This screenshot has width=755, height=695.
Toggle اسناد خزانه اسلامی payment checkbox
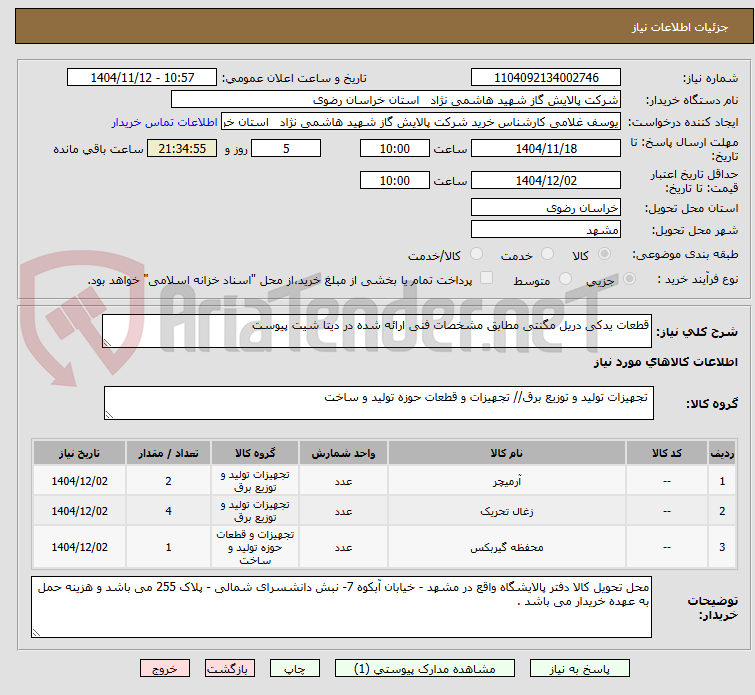pyautogui.click(x=487, y=278)
